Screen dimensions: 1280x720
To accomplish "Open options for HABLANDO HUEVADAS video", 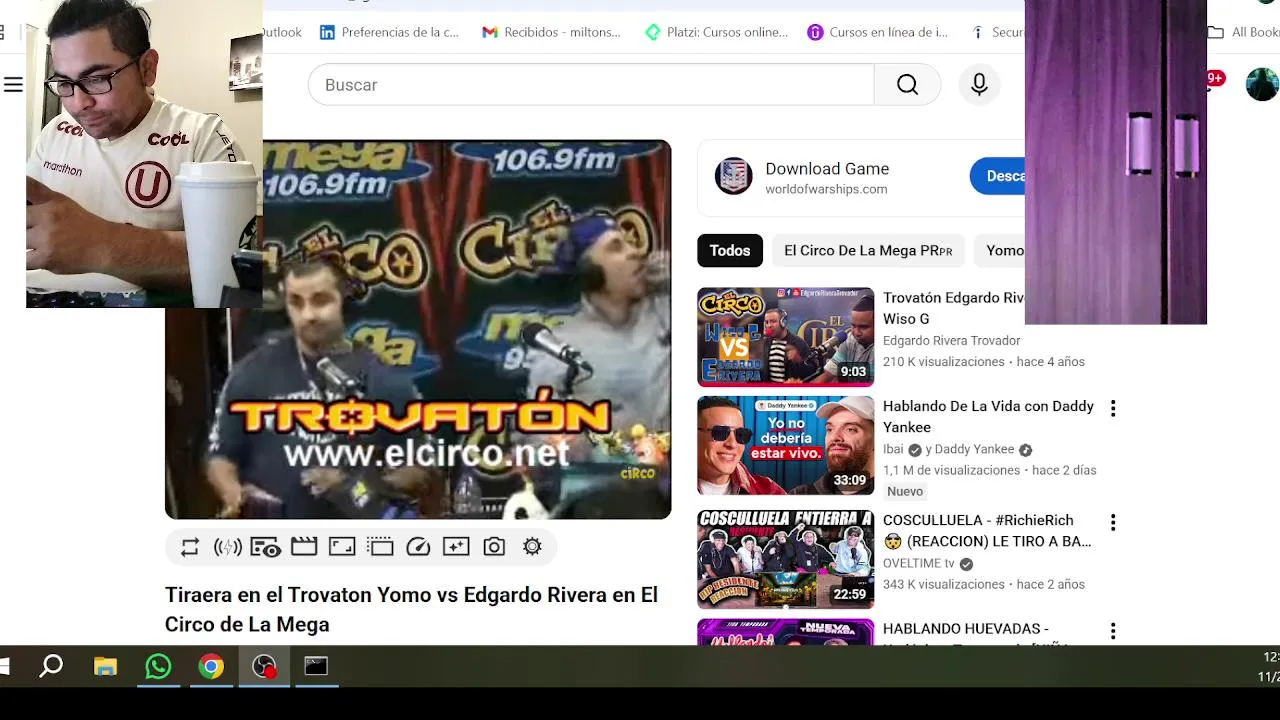I will coord(1113,631).
